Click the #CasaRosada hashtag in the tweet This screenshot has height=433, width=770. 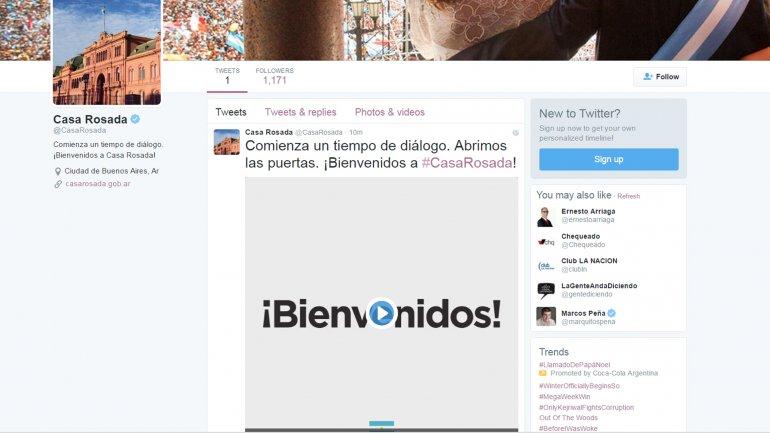coord(467,162)
